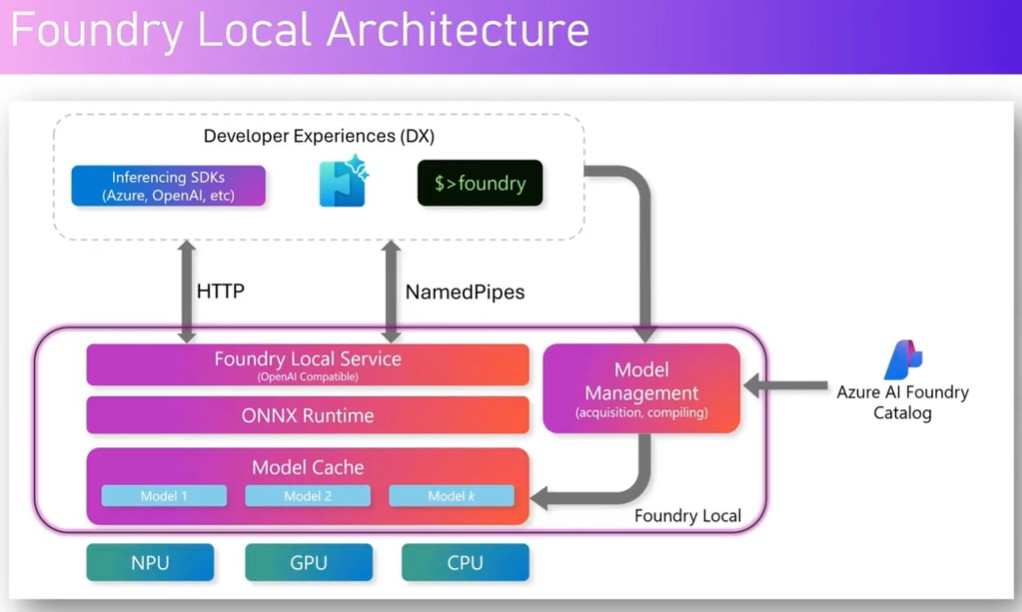Select the Model Management block
Image resolution: width=1022 pixels, height=612 pixels.
coord(641,388)
